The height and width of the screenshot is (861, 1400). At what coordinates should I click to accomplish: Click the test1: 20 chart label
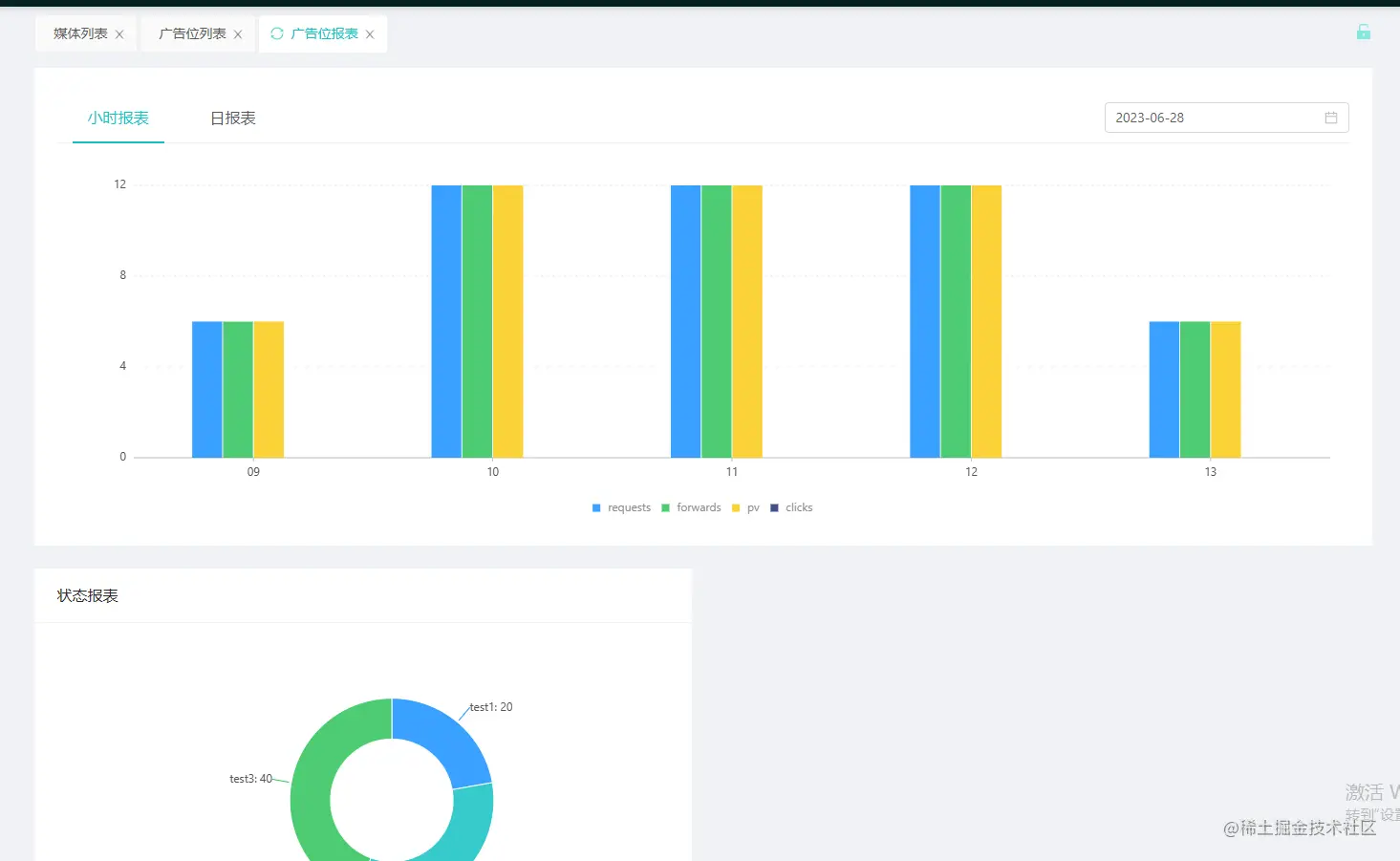(x=491, y=707)
